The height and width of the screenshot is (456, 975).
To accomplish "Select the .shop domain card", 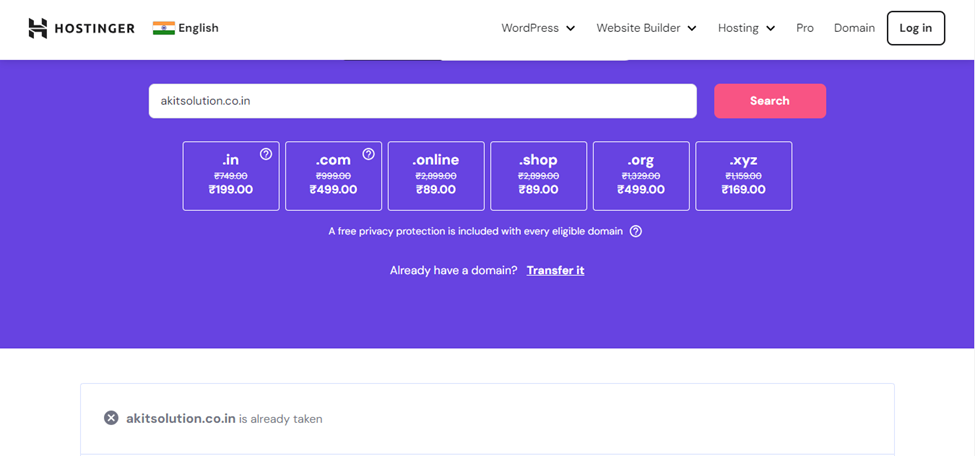I will (x=538, y=176).
